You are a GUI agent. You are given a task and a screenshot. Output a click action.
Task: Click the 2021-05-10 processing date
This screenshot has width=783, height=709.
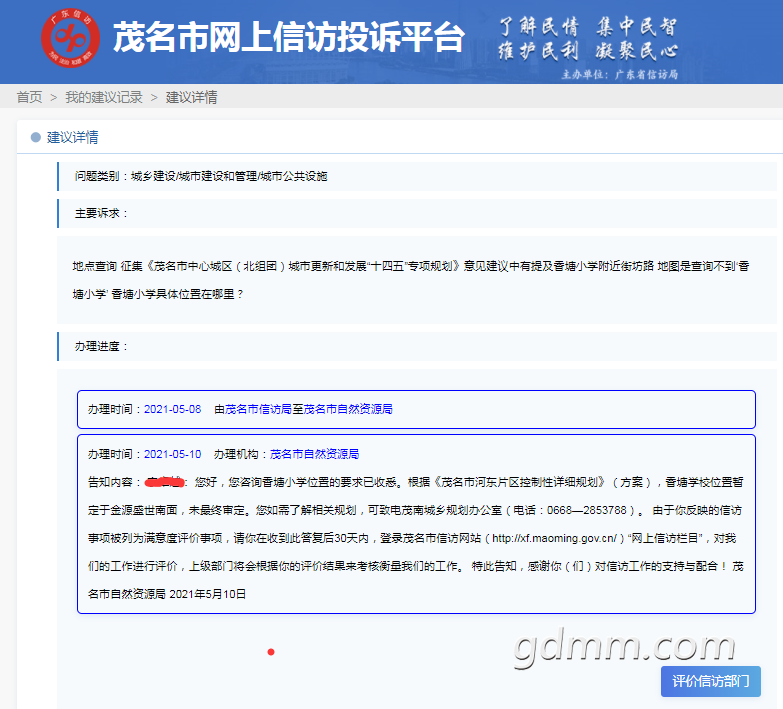172,453
